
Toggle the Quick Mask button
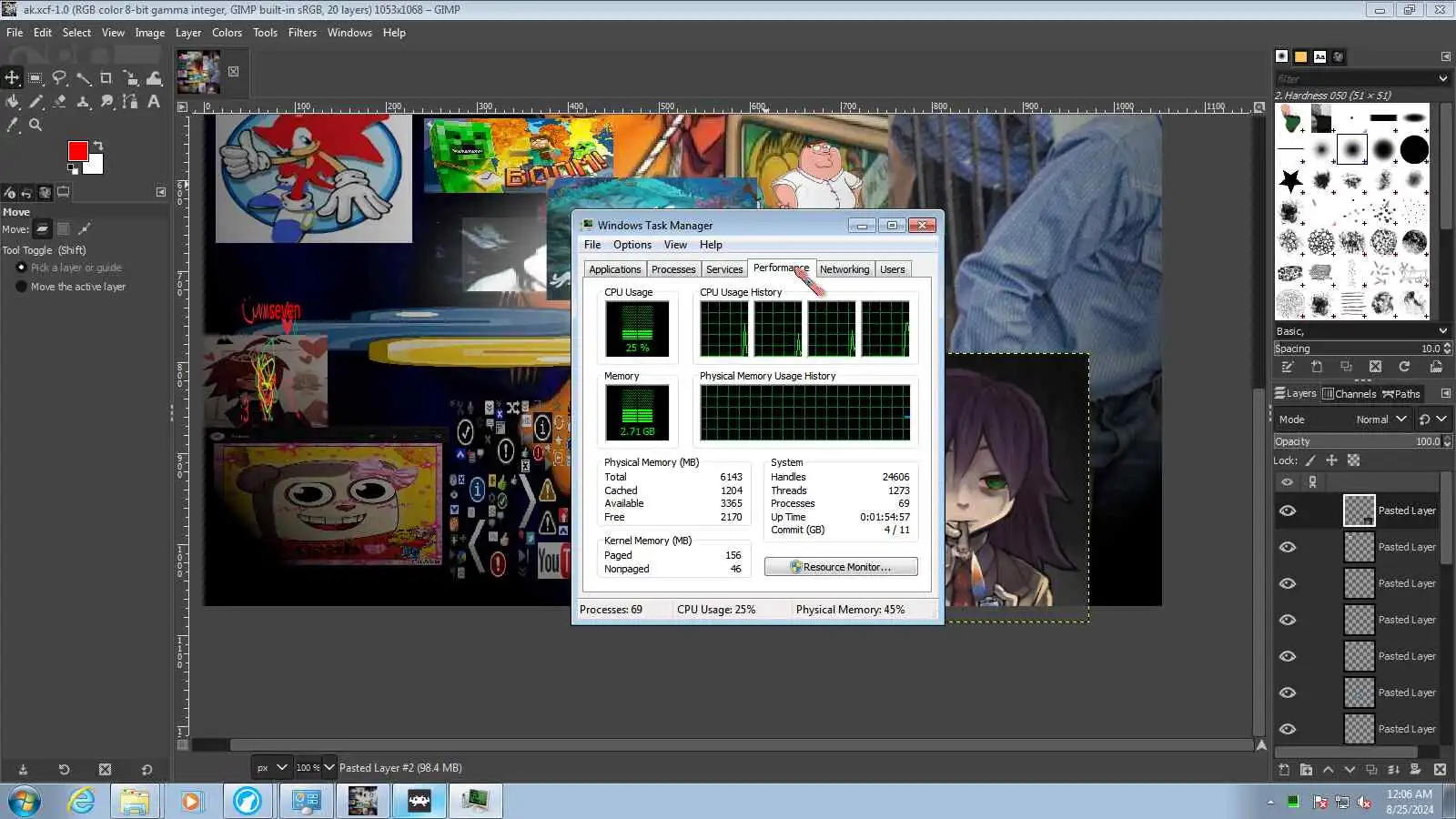pos(183,744)
